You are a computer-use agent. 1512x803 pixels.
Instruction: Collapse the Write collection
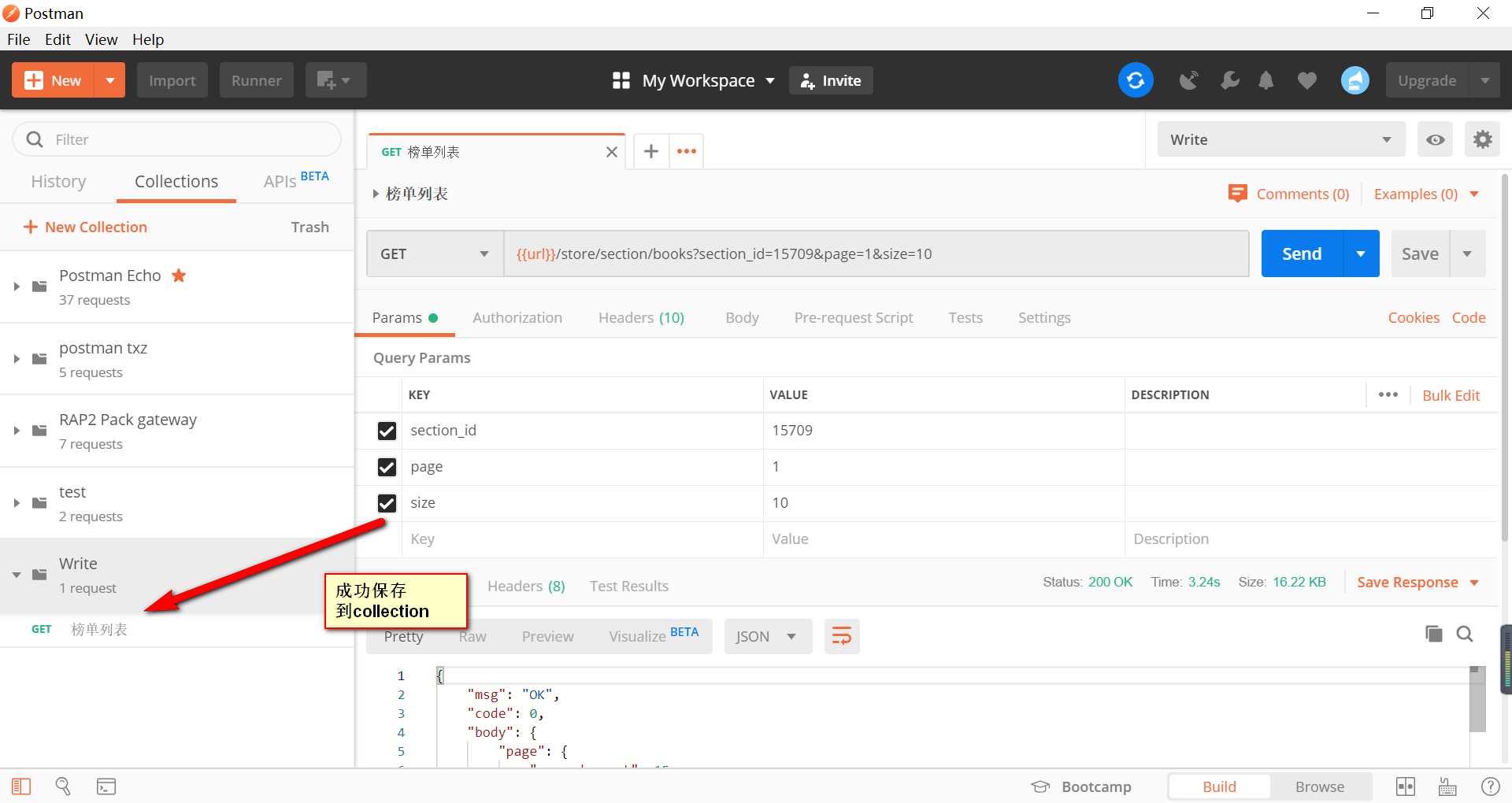(17, 575)
